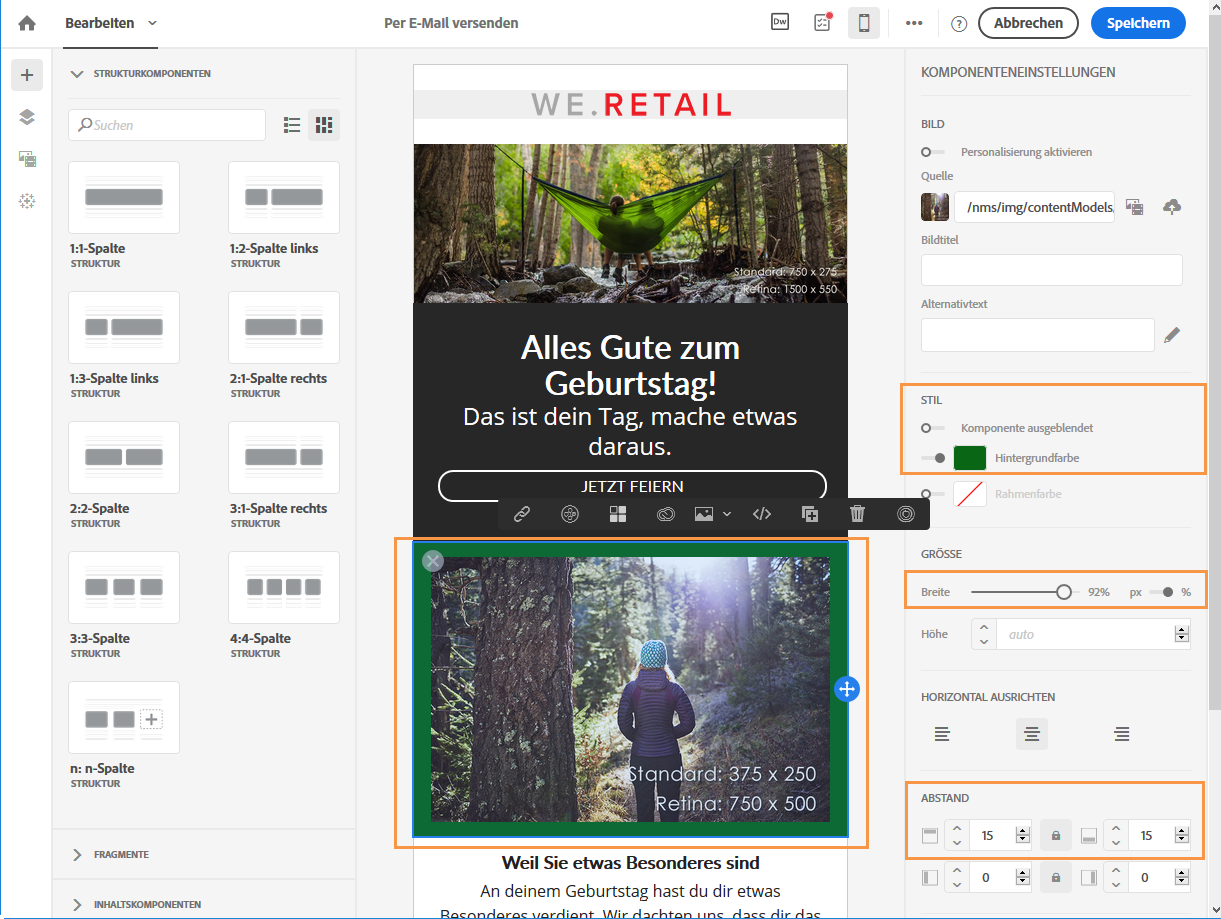Remove image via grey X circle
Viewport: 1221px width, 919px height.
pyautogui.click(x=433, y=560)
